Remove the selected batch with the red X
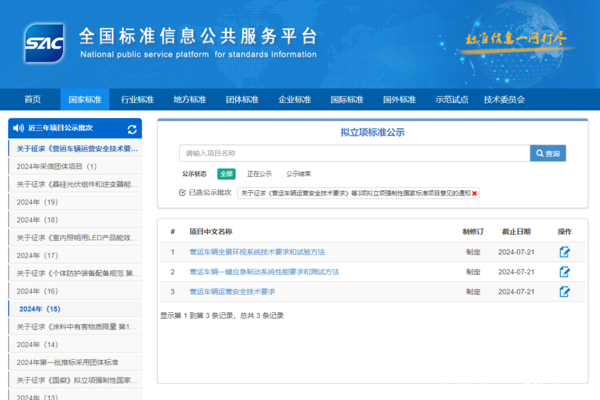This screenshot has height=400, width=600. pyautogui.click(x=475, y=192)
